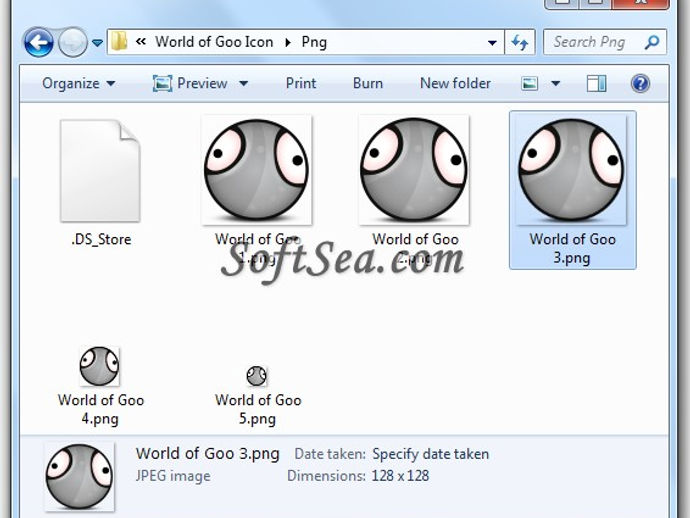Create a New folder
690x518 pixels.
[x=455, y=83]
